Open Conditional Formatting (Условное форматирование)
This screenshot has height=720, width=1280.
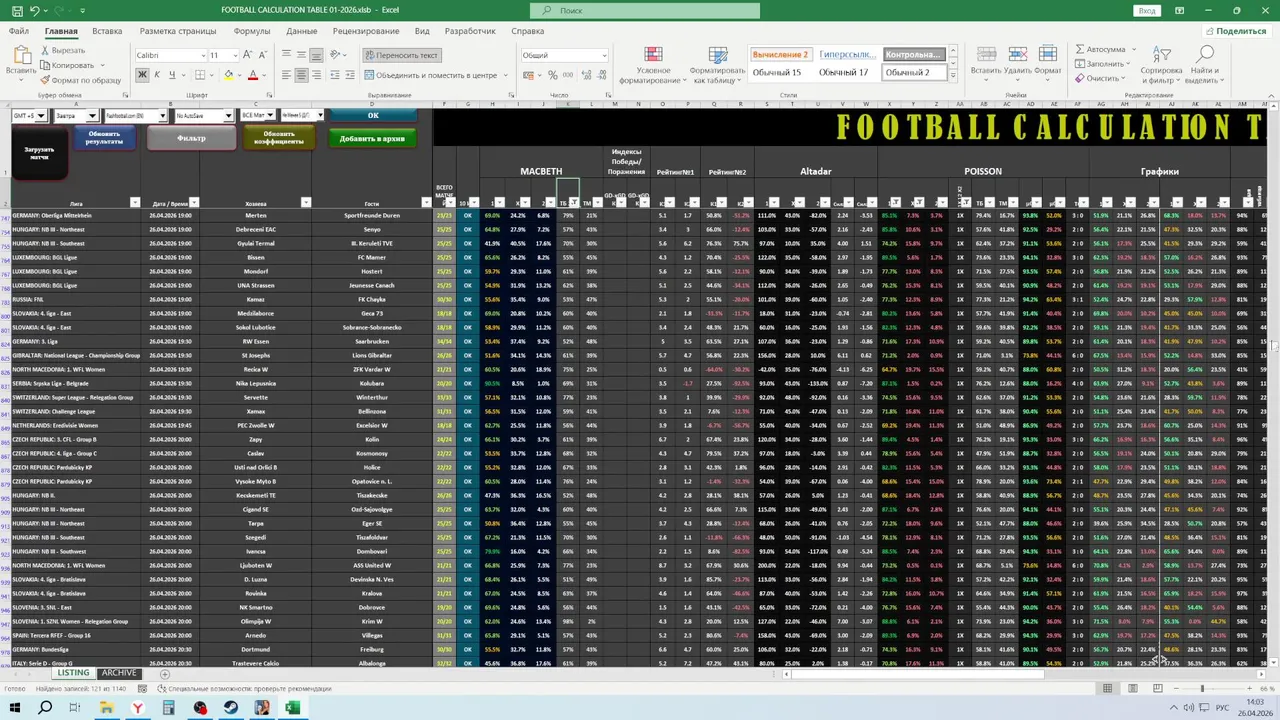[653, 65]
